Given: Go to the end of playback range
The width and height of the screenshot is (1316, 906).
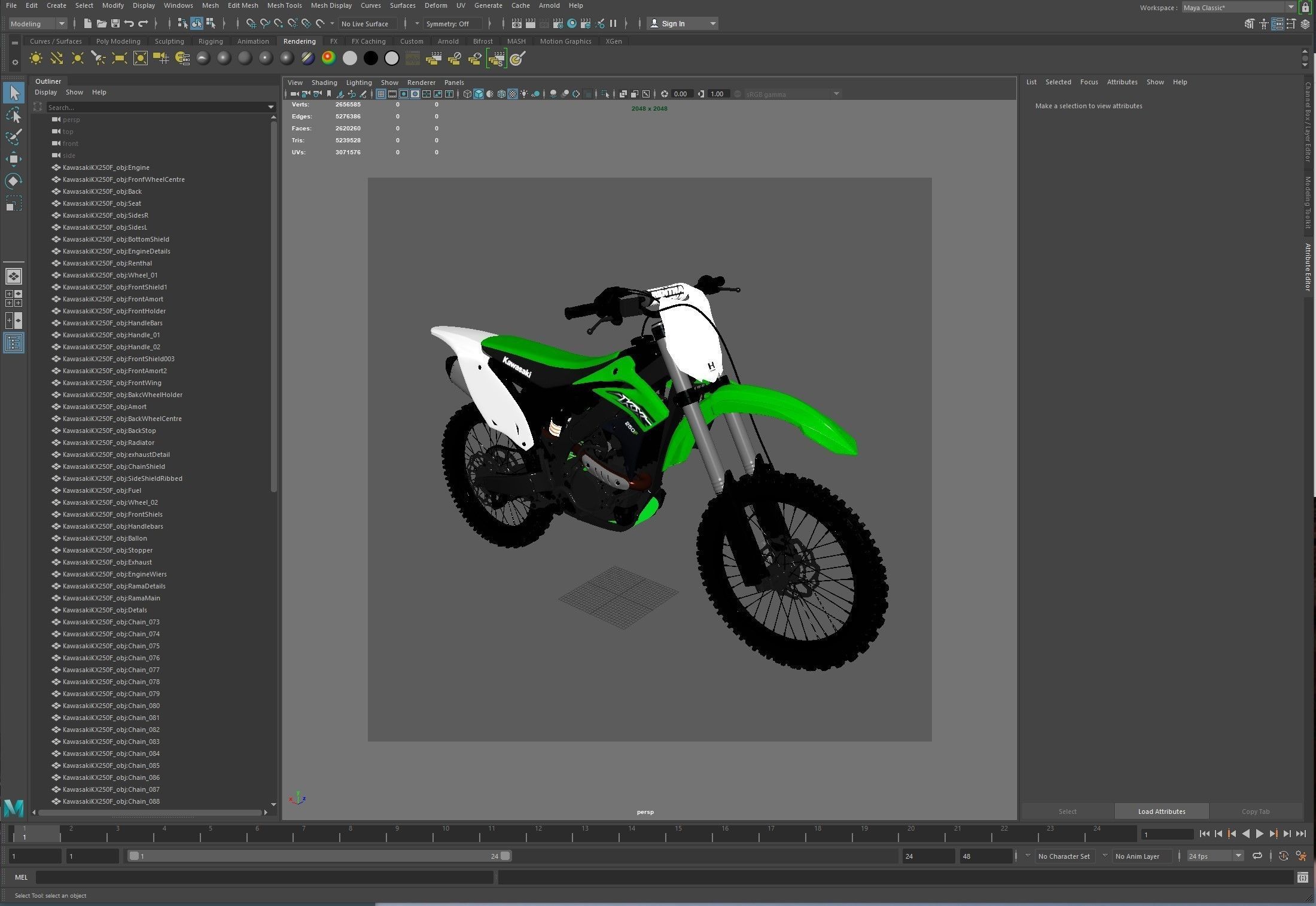Looking at the screenshot, I should pos(1301,834).
